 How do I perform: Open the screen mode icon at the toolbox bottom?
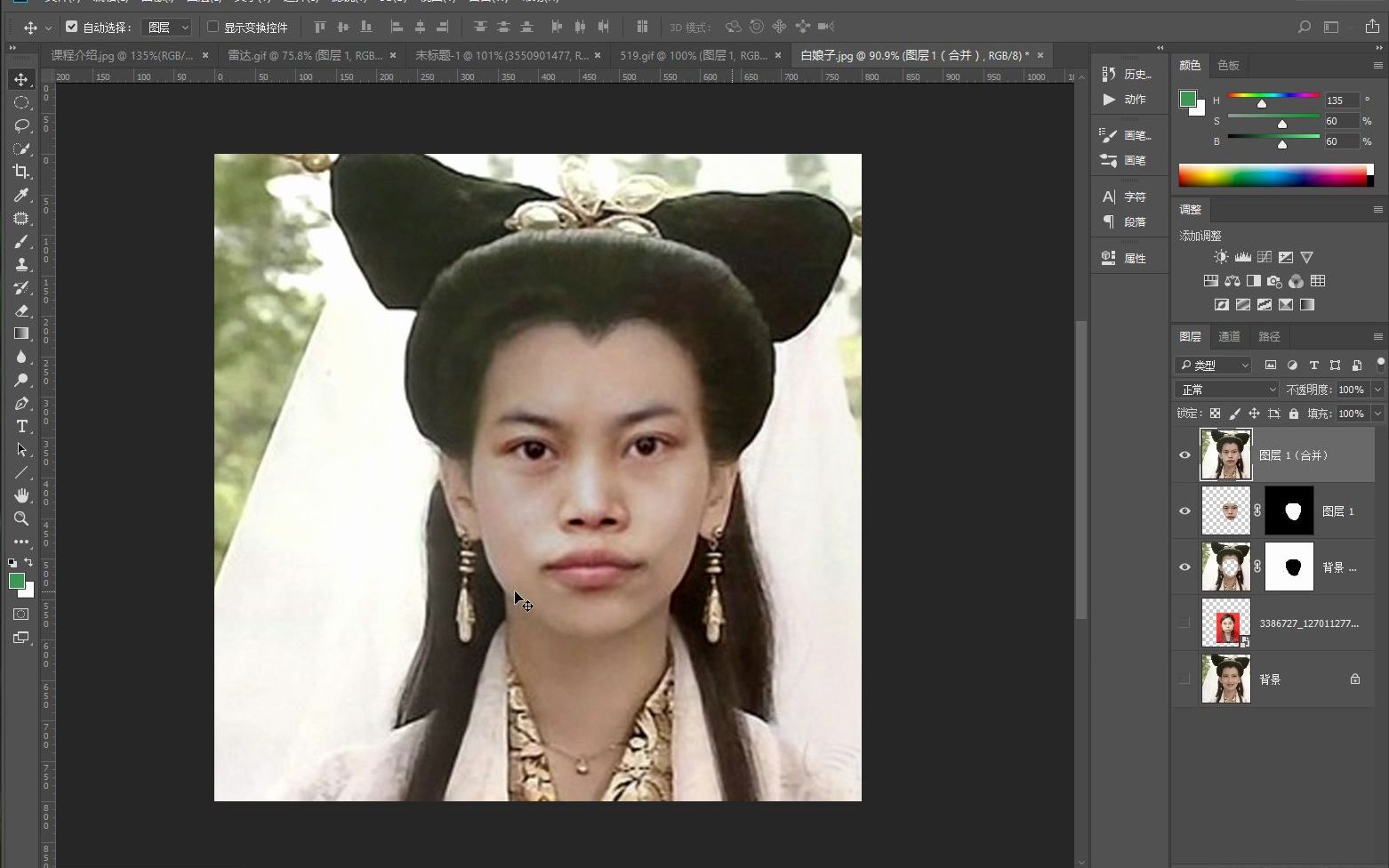point(21,638)
